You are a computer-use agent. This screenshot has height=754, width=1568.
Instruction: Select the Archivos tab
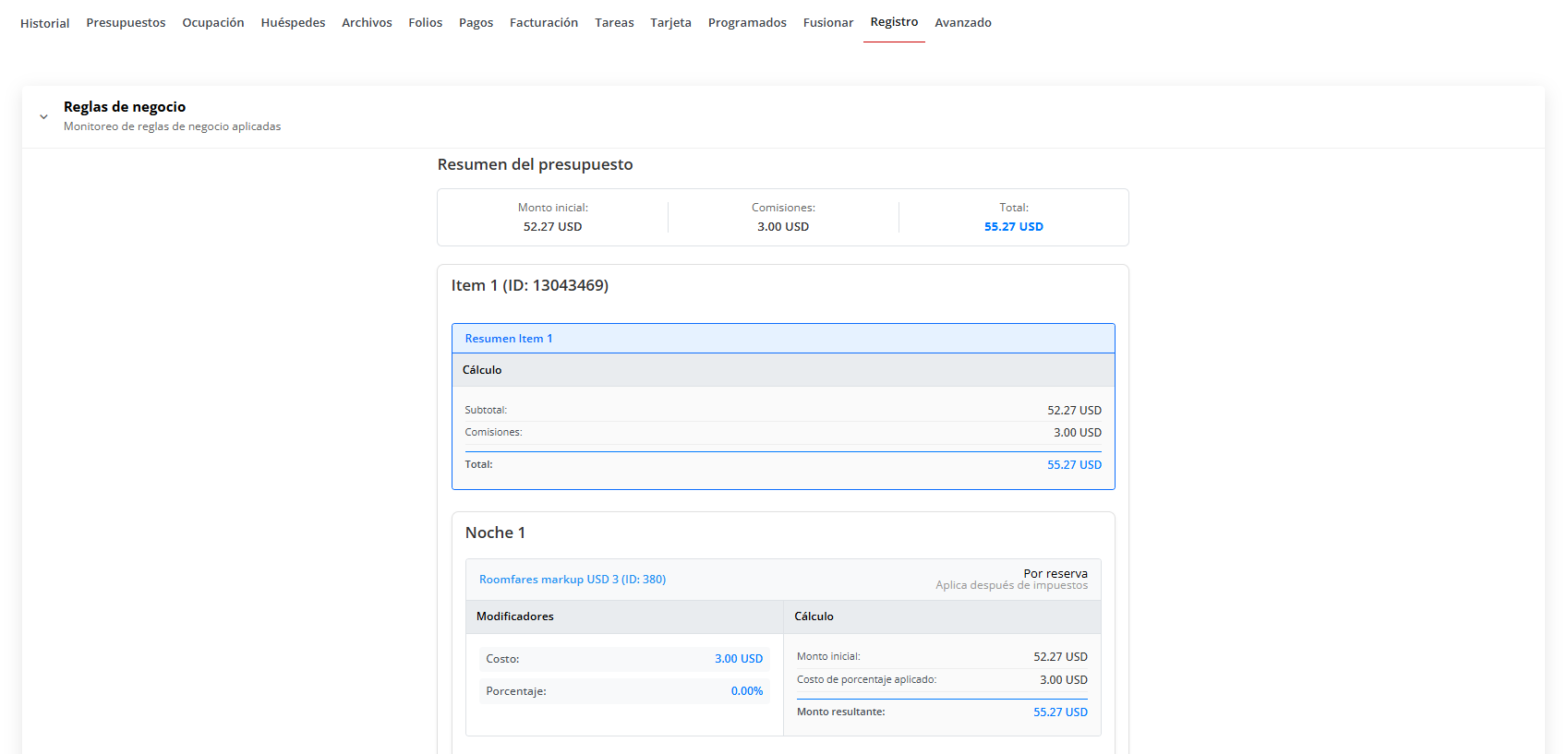pyautogui.click(x=367, y=23)
